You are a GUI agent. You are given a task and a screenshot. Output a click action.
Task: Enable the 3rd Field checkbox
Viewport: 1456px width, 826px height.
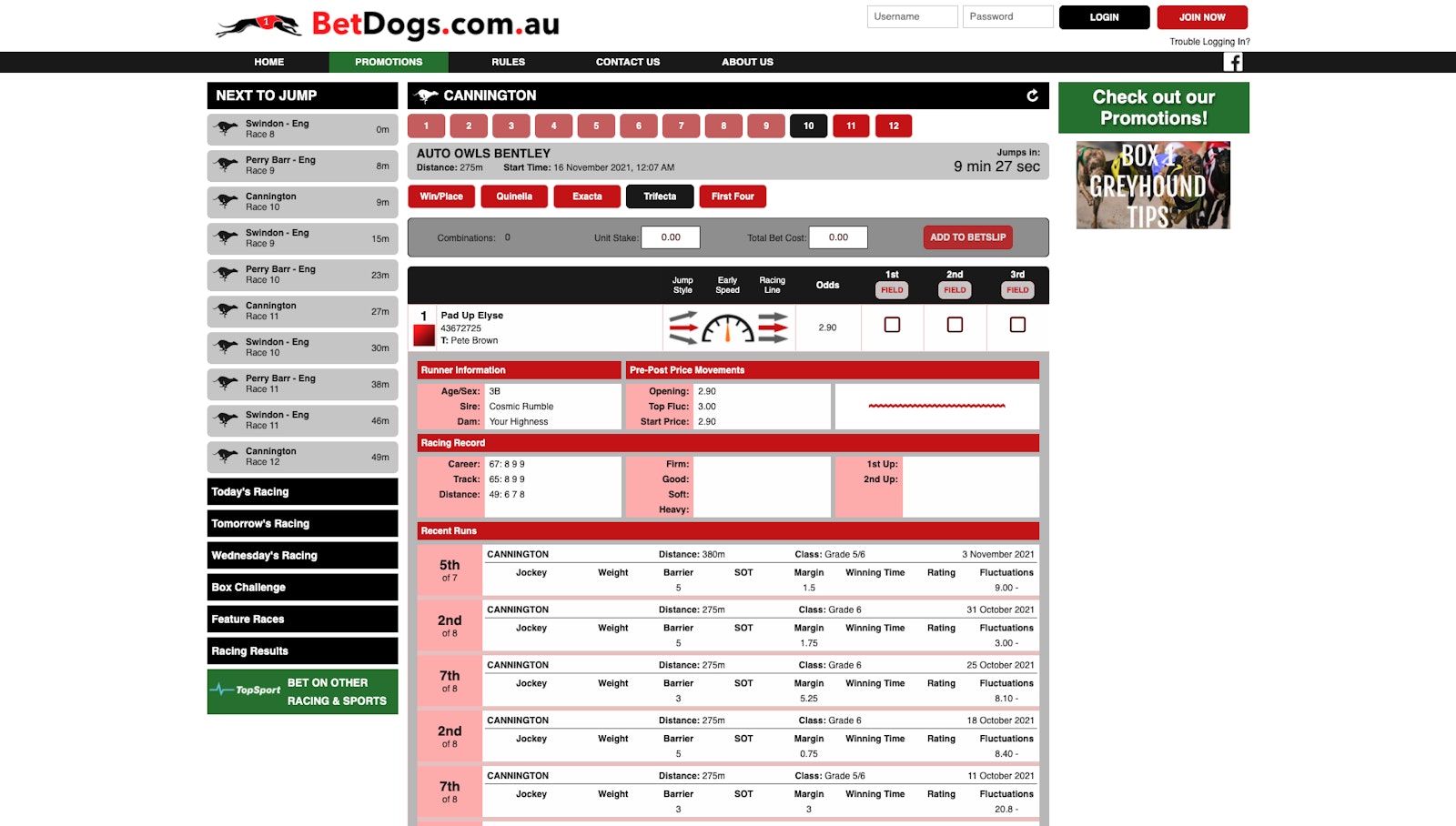pyautogui.click(x=1017, y=325)
